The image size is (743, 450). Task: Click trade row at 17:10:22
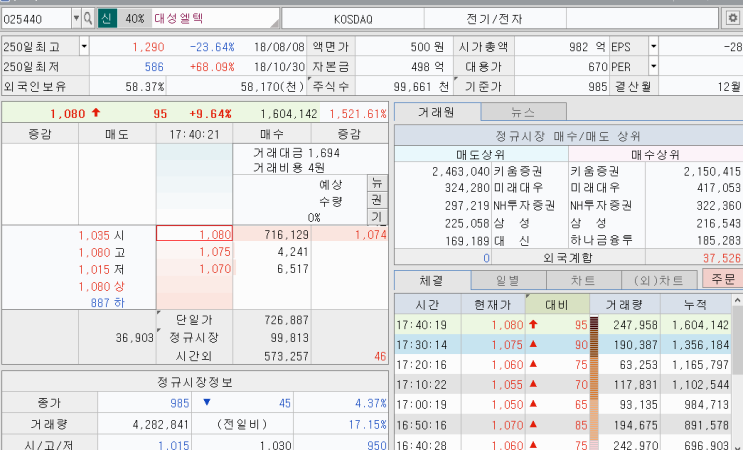click(563, 384)
